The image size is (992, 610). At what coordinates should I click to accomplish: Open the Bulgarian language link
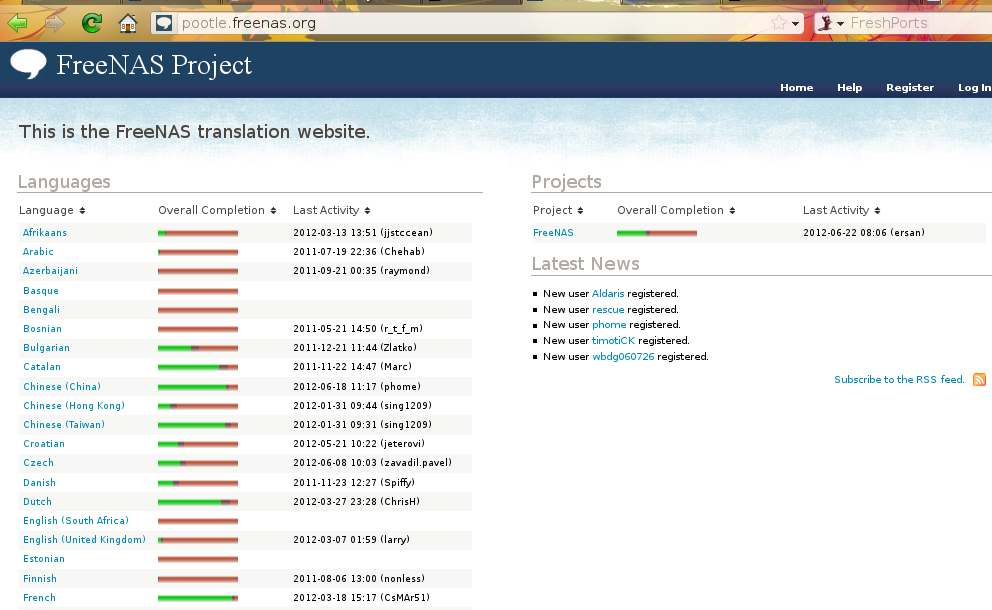(46, 347)
